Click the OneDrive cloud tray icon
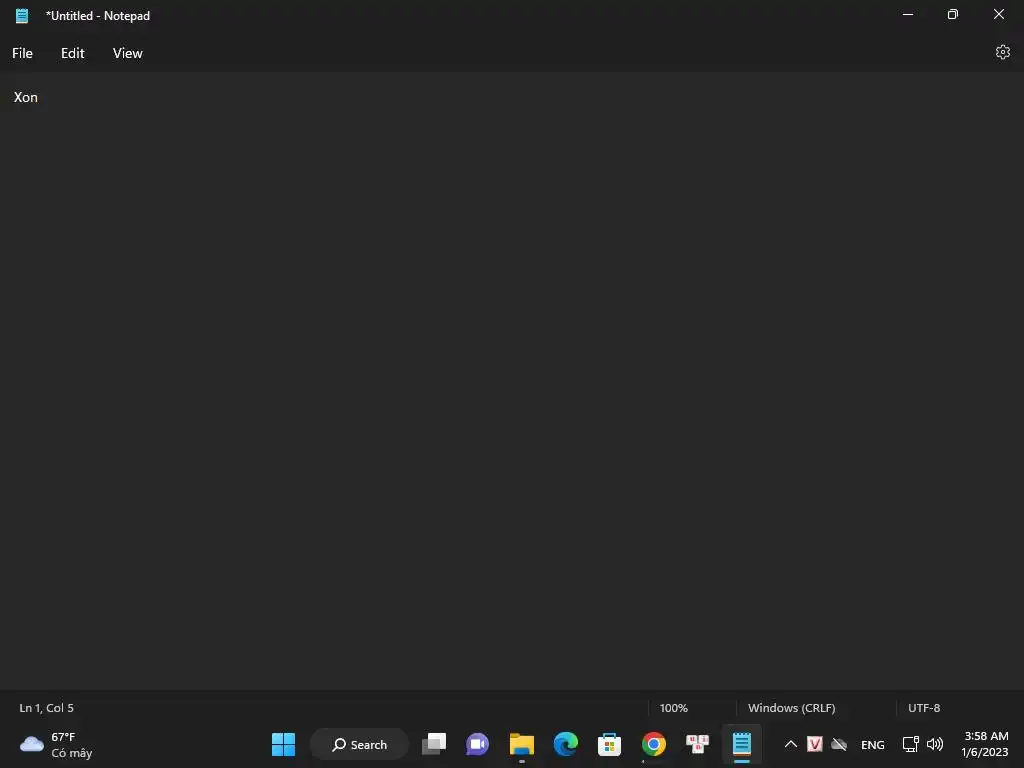The width and height of the screenshot is (1024, 768). pos(839,744)
